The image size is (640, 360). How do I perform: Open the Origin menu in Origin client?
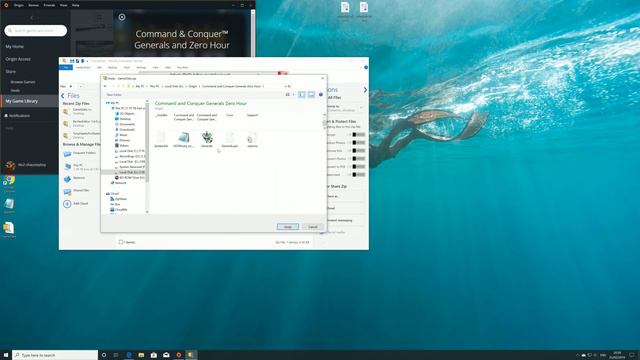pyautogui.click(x=19, y=5)
